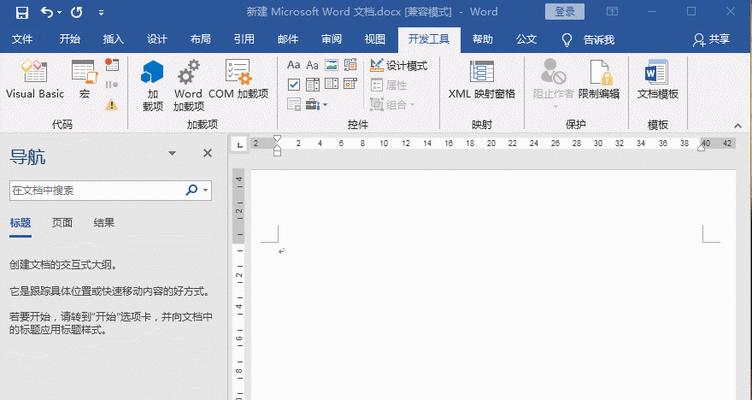Click the navigation search magnifier icon
The image size is (752, 400).
191,190
